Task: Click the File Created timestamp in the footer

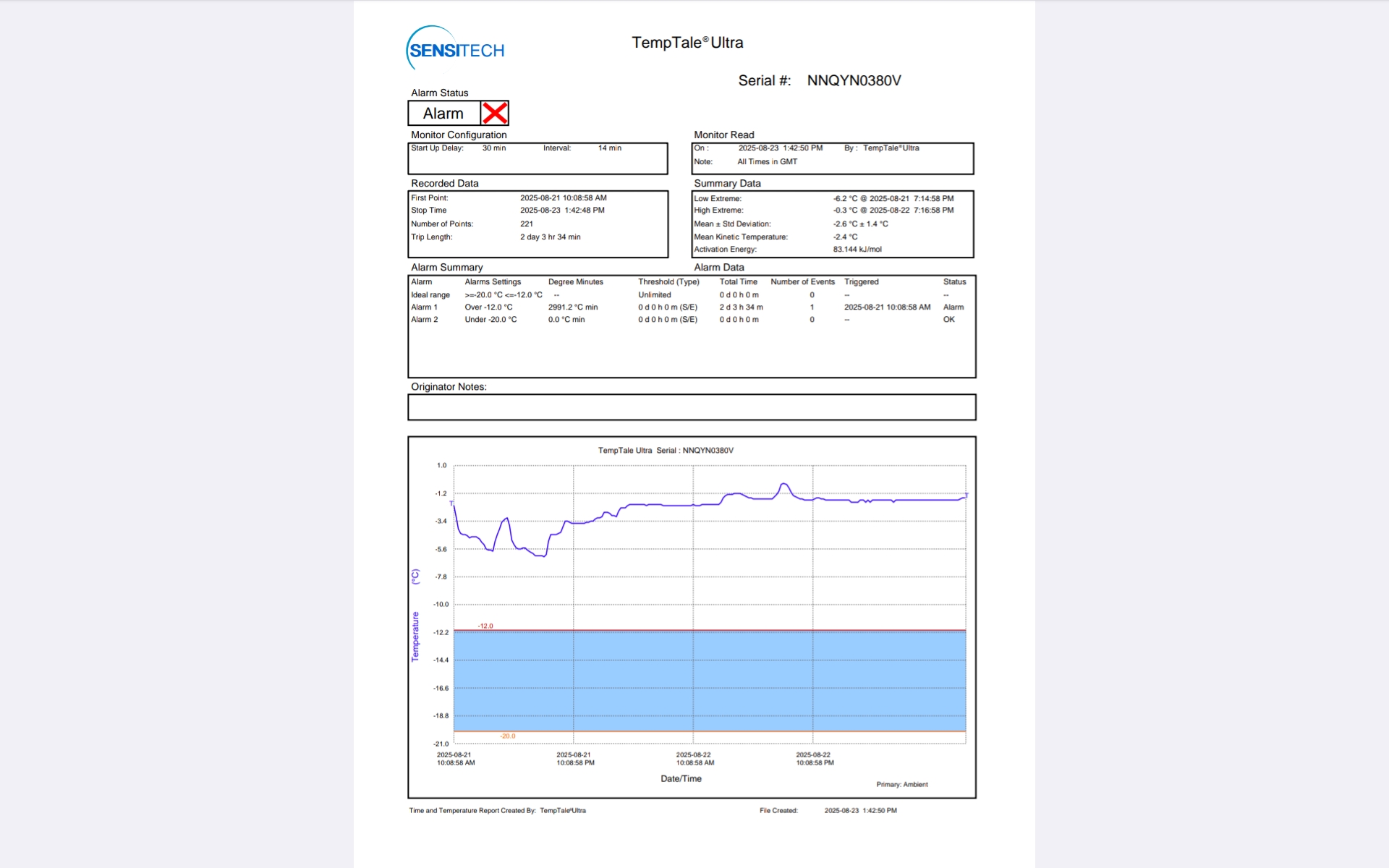Action: [x=860, y=811]
